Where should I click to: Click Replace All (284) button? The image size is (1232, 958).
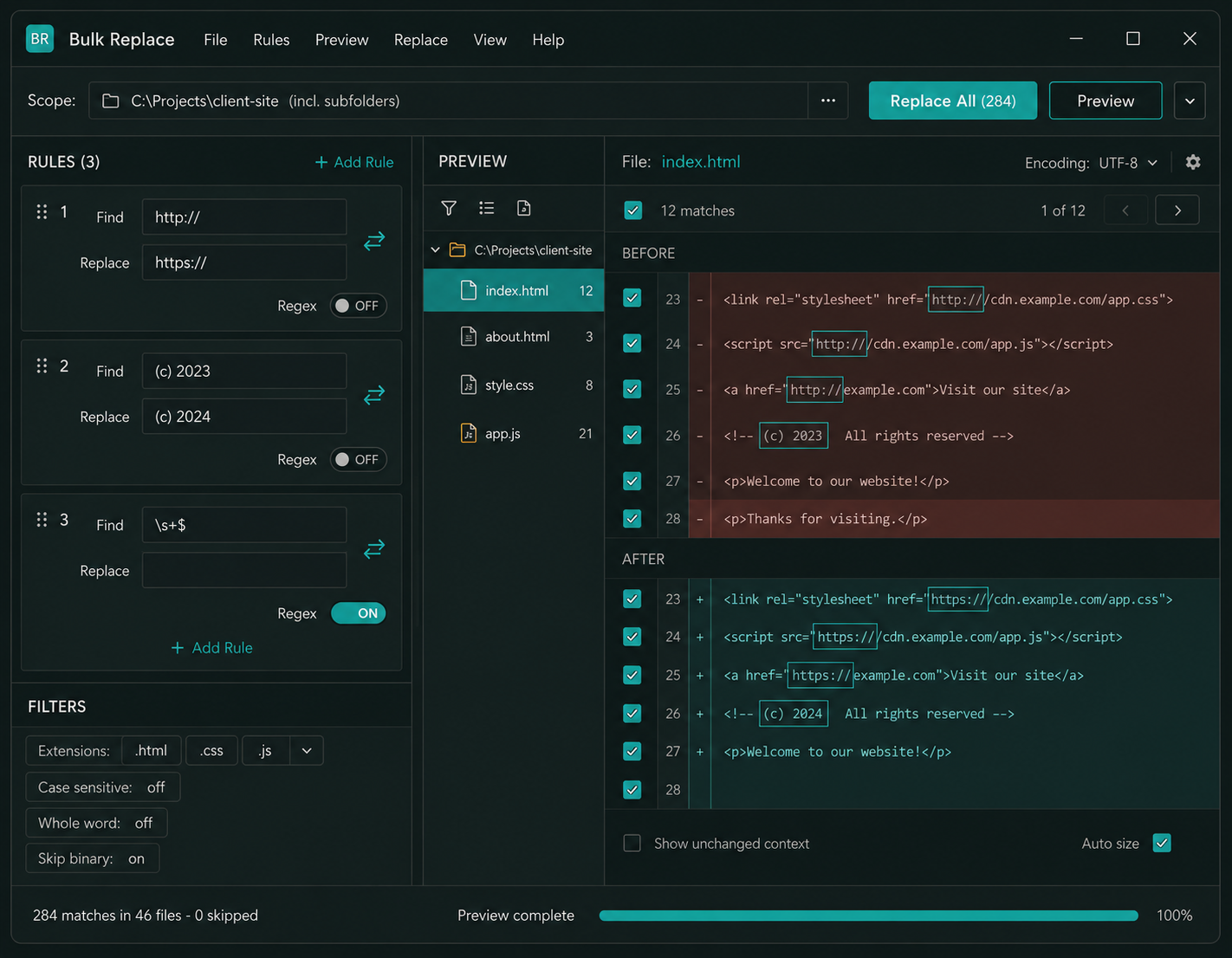[953, 100]
